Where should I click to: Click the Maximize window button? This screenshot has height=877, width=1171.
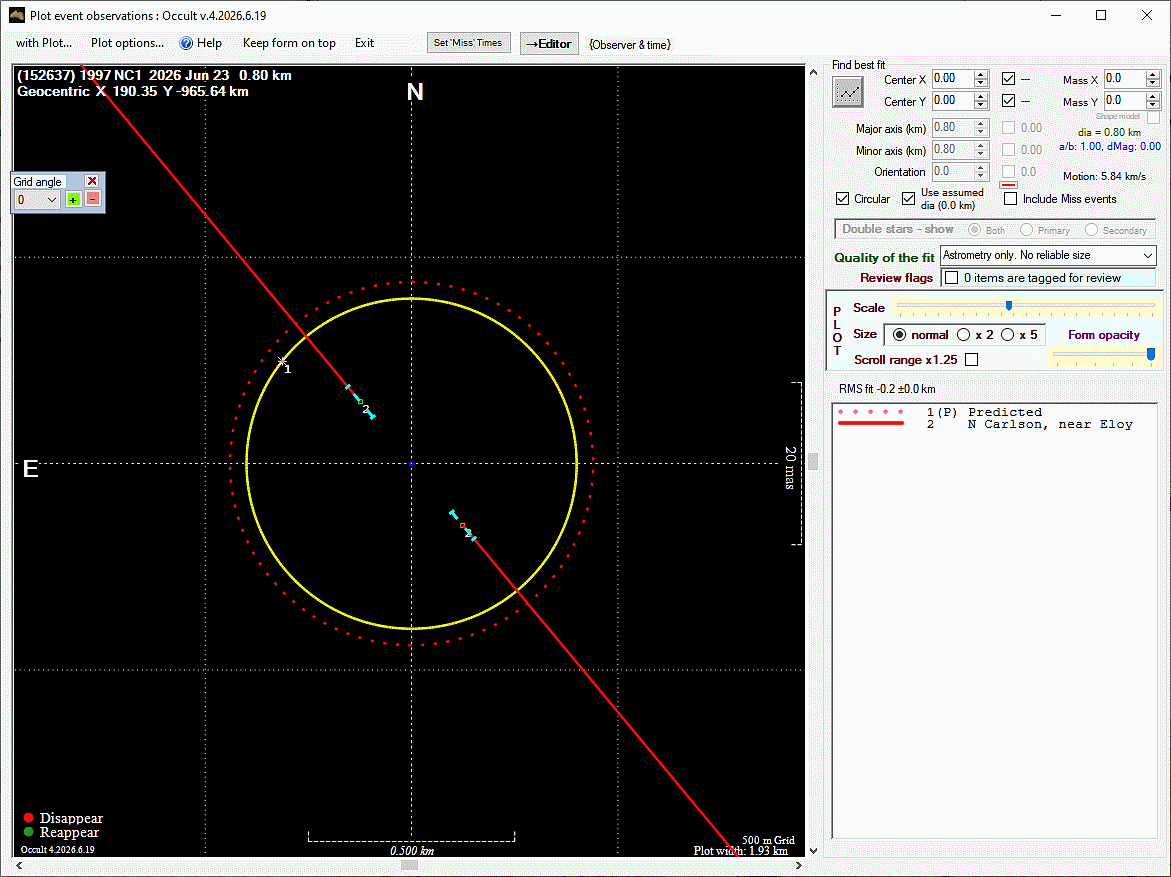1101,15
